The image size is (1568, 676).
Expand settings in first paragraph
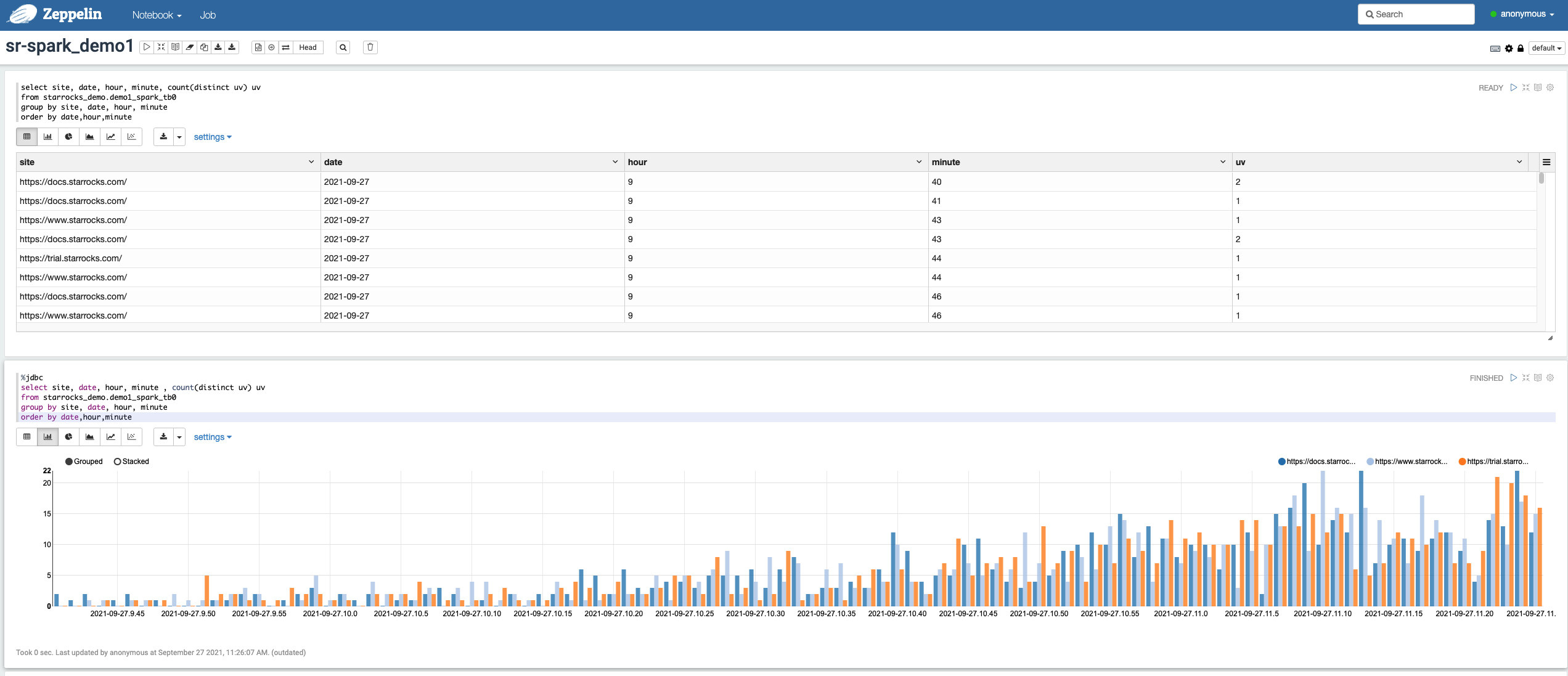[213, 137]
